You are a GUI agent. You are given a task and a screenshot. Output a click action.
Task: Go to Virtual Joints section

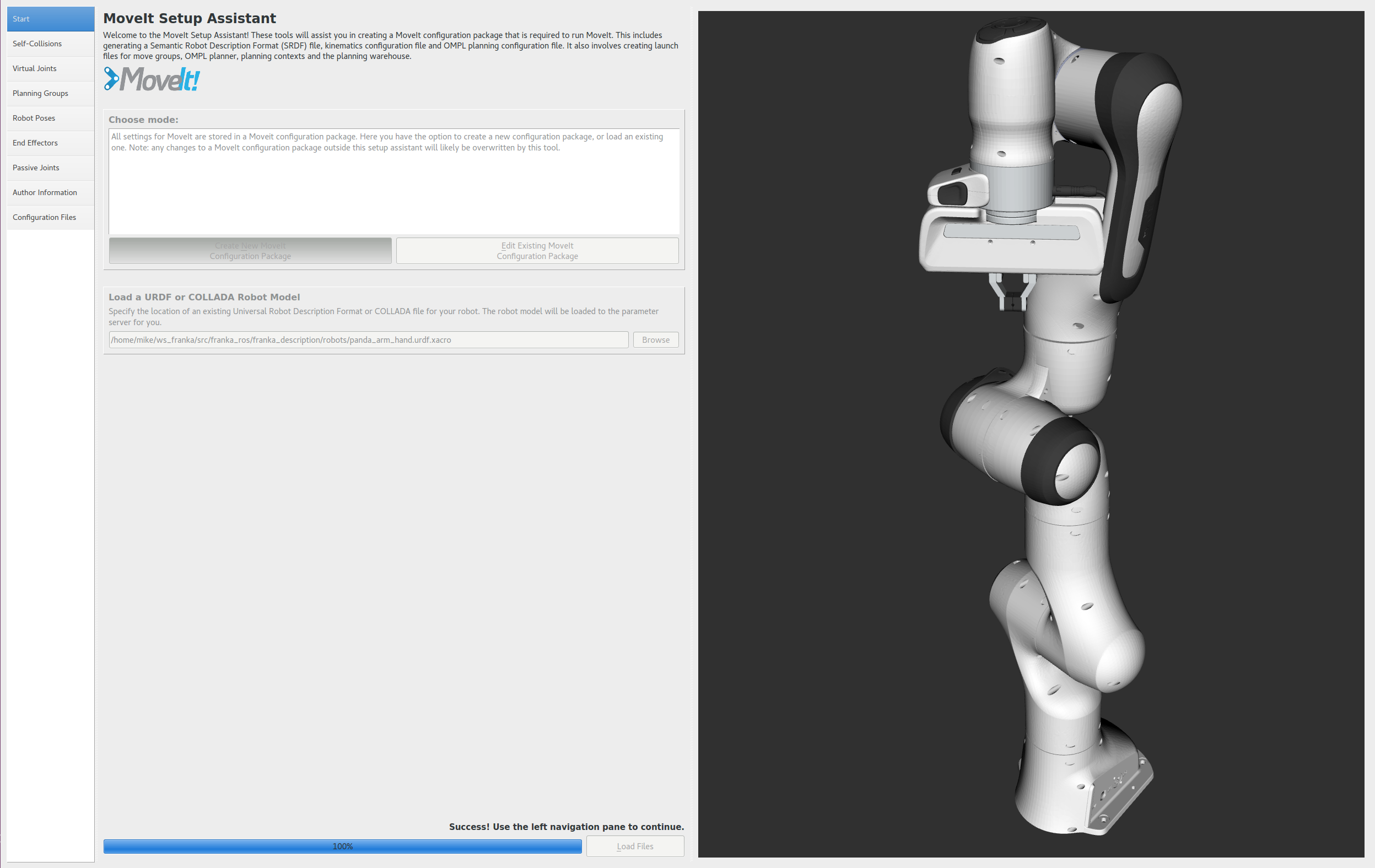coord(50,68)
